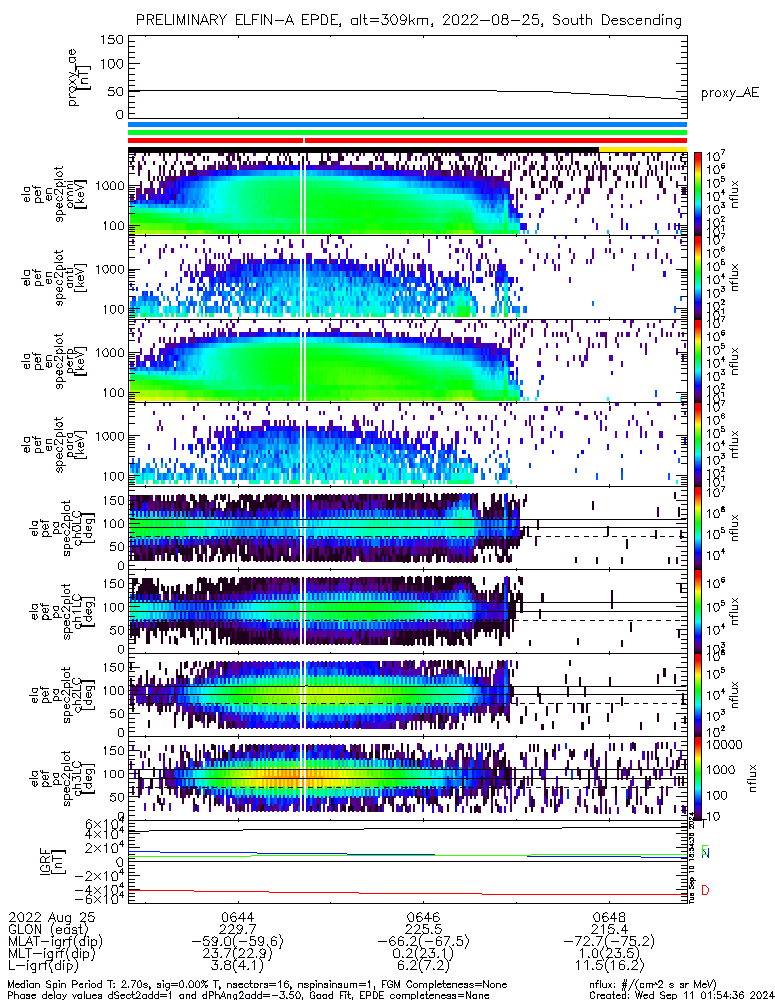Click MLT value '1.0(23.5)'
Viewport: 775px width, 1000px height.
coord(609,953)
